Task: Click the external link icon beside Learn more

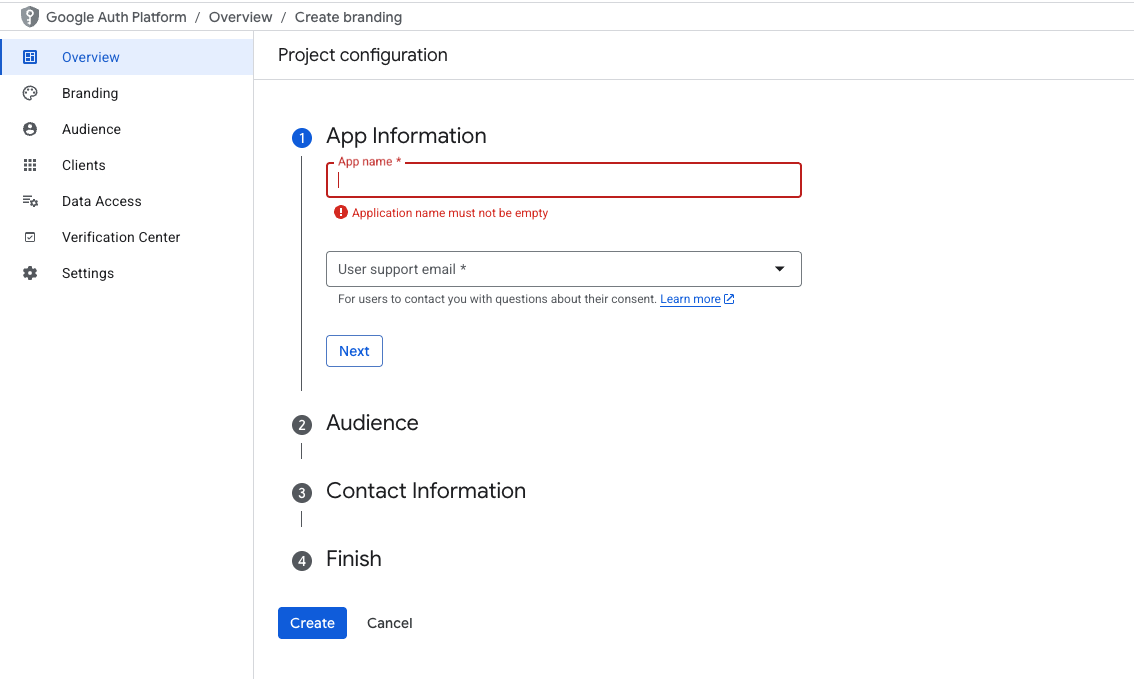Action: pos(729,299)
